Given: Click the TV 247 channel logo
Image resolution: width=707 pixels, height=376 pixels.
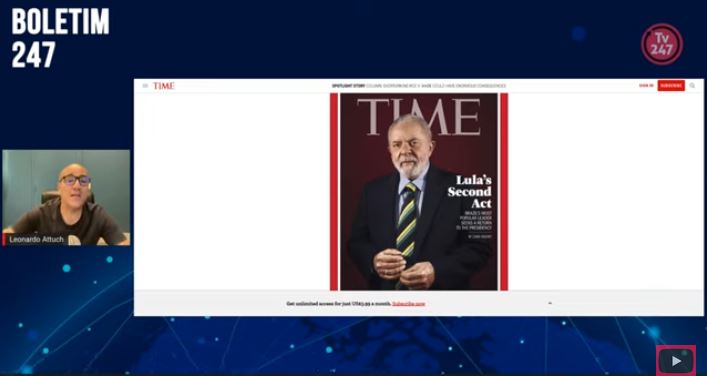Looking at the screenshot, I should (662, 44).
